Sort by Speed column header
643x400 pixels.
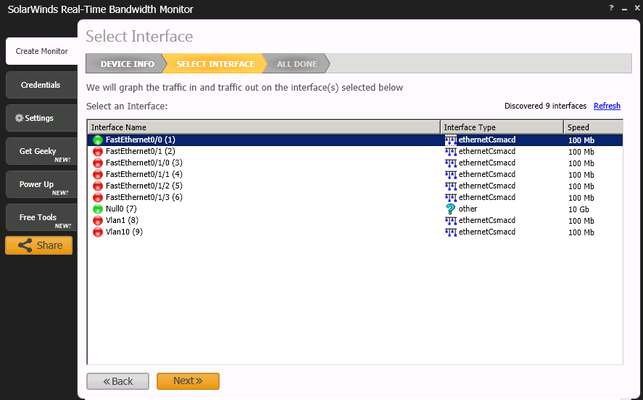(x=593, y=127)
